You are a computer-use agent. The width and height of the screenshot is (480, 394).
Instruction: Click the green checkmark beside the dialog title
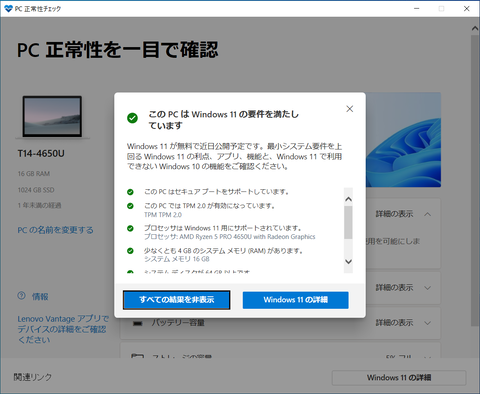(x=132, y=118)
